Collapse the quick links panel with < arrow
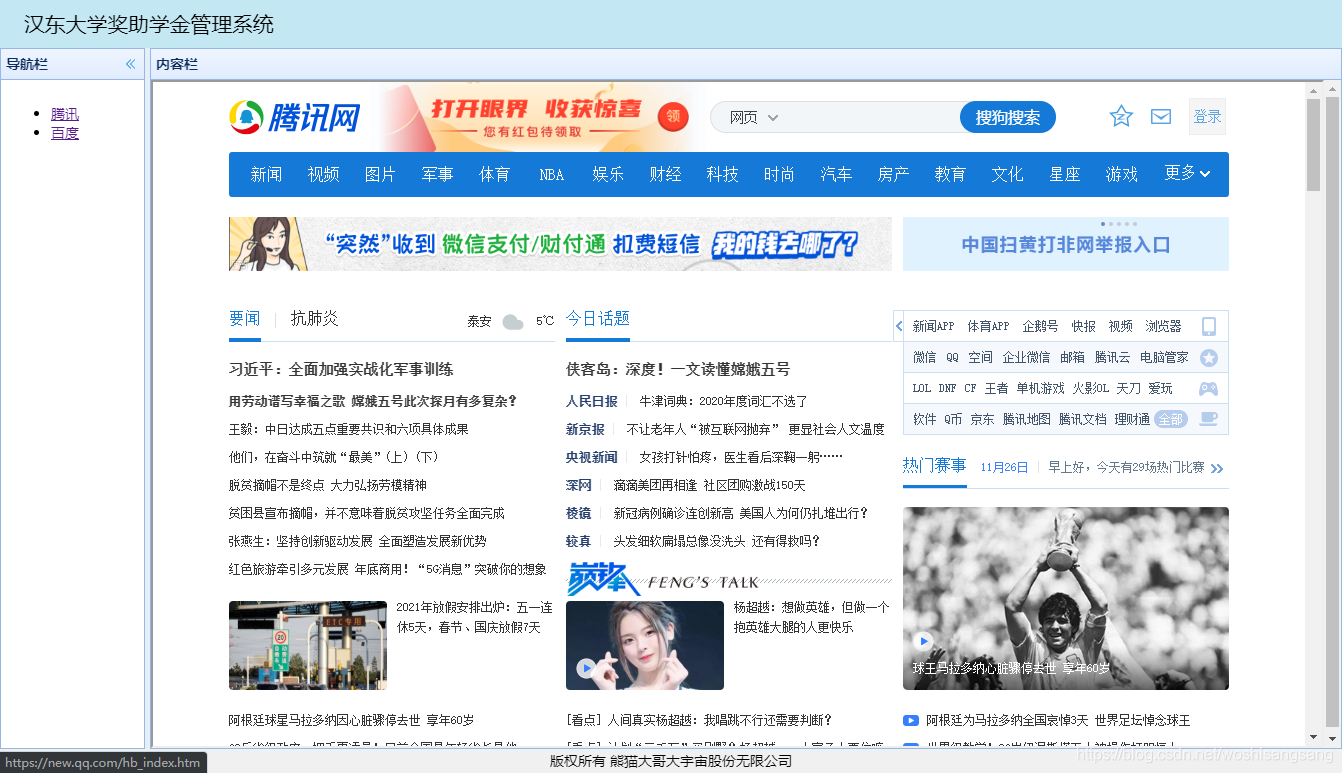 click(899, 326)
